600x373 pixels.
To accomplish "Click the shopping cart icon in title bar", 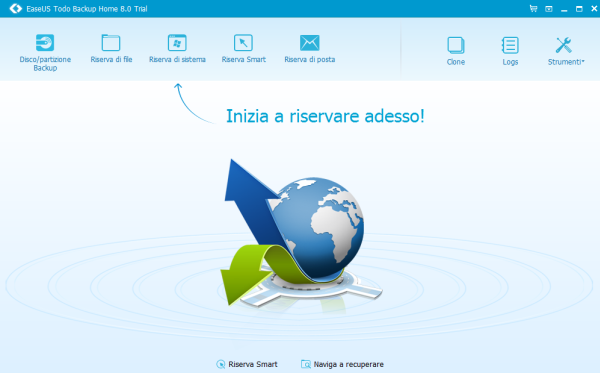I will [533, 8].
